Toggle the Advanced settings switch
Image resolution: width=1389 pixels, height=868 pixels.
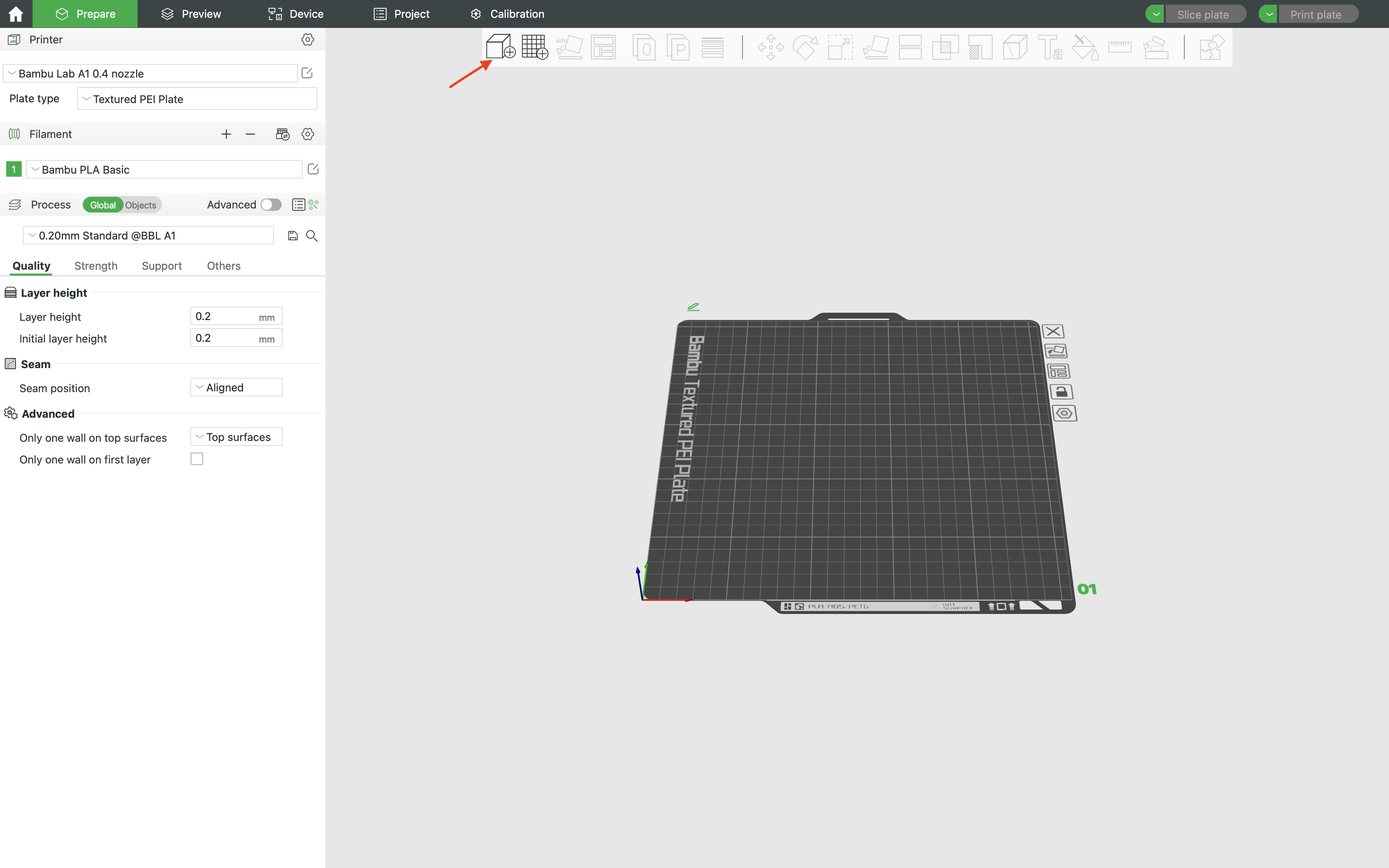[x=271, y=205]
